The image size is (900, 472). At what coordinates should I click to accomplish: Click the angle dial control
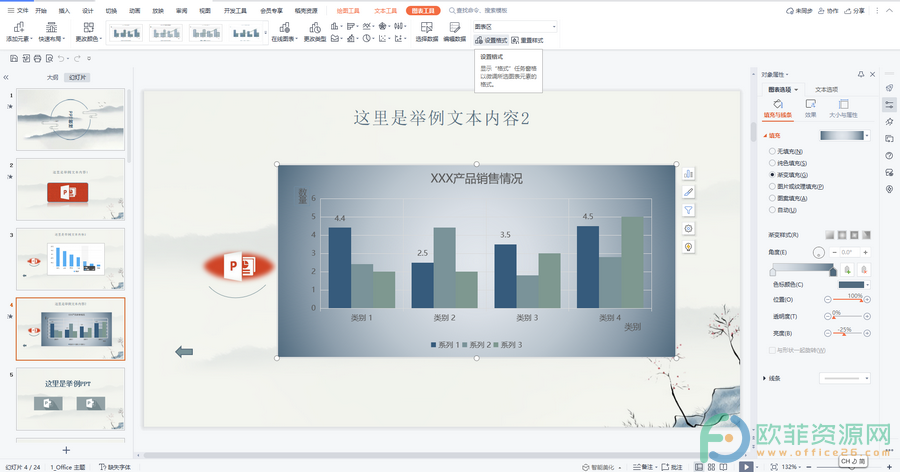(x=818, y=252)
